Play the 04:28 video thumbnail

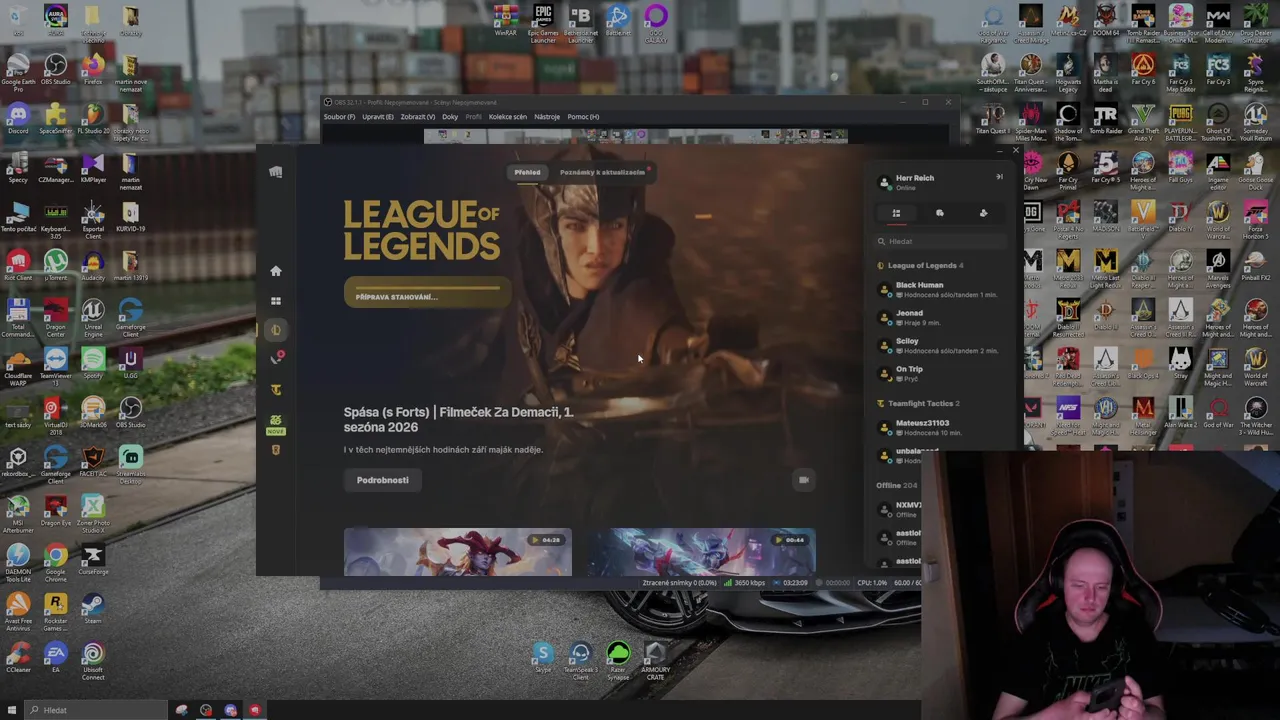(x=458, y=552)
